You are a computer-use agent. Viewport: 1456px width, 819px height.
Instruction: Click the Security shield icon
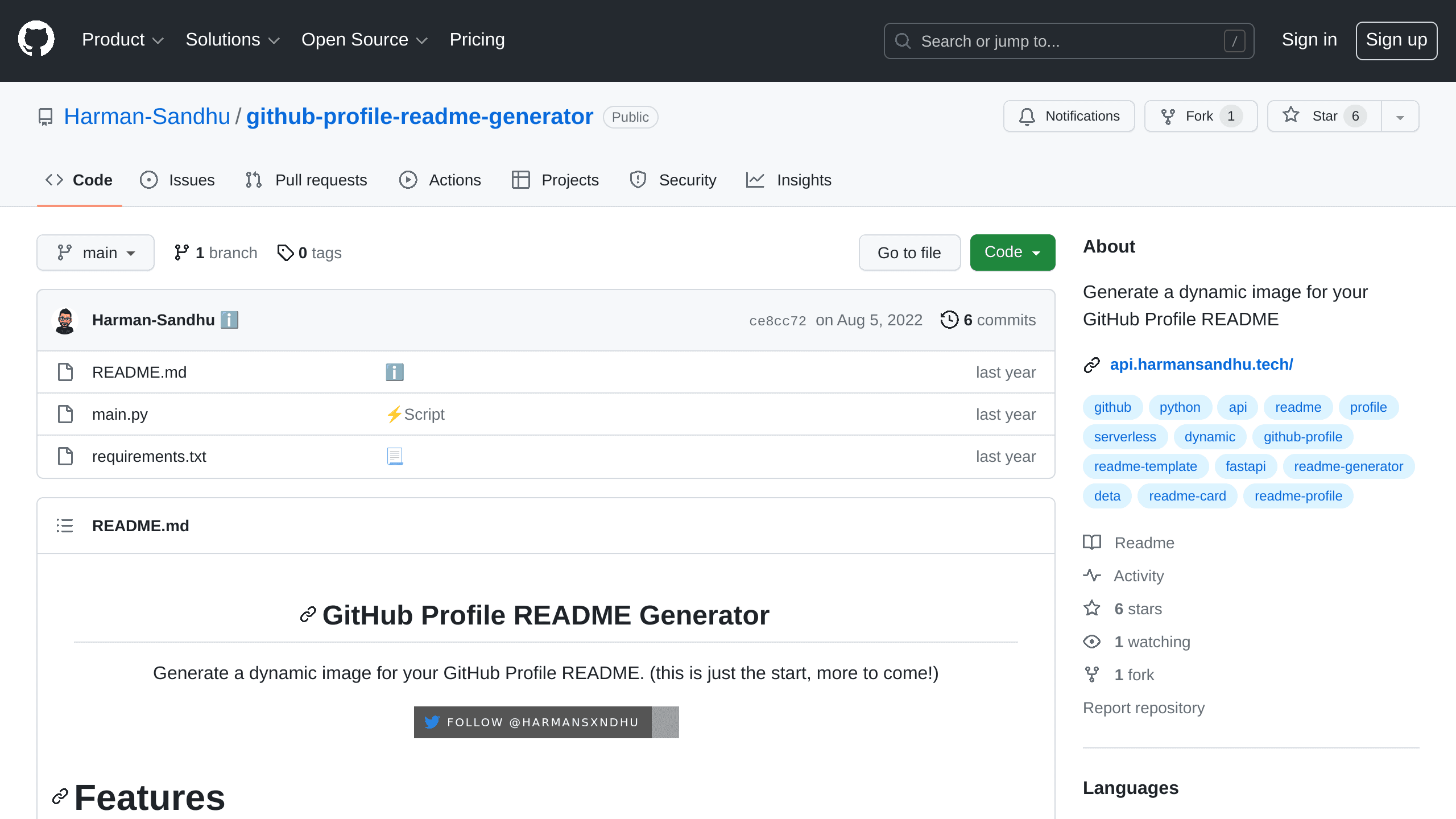click(638, 179)
